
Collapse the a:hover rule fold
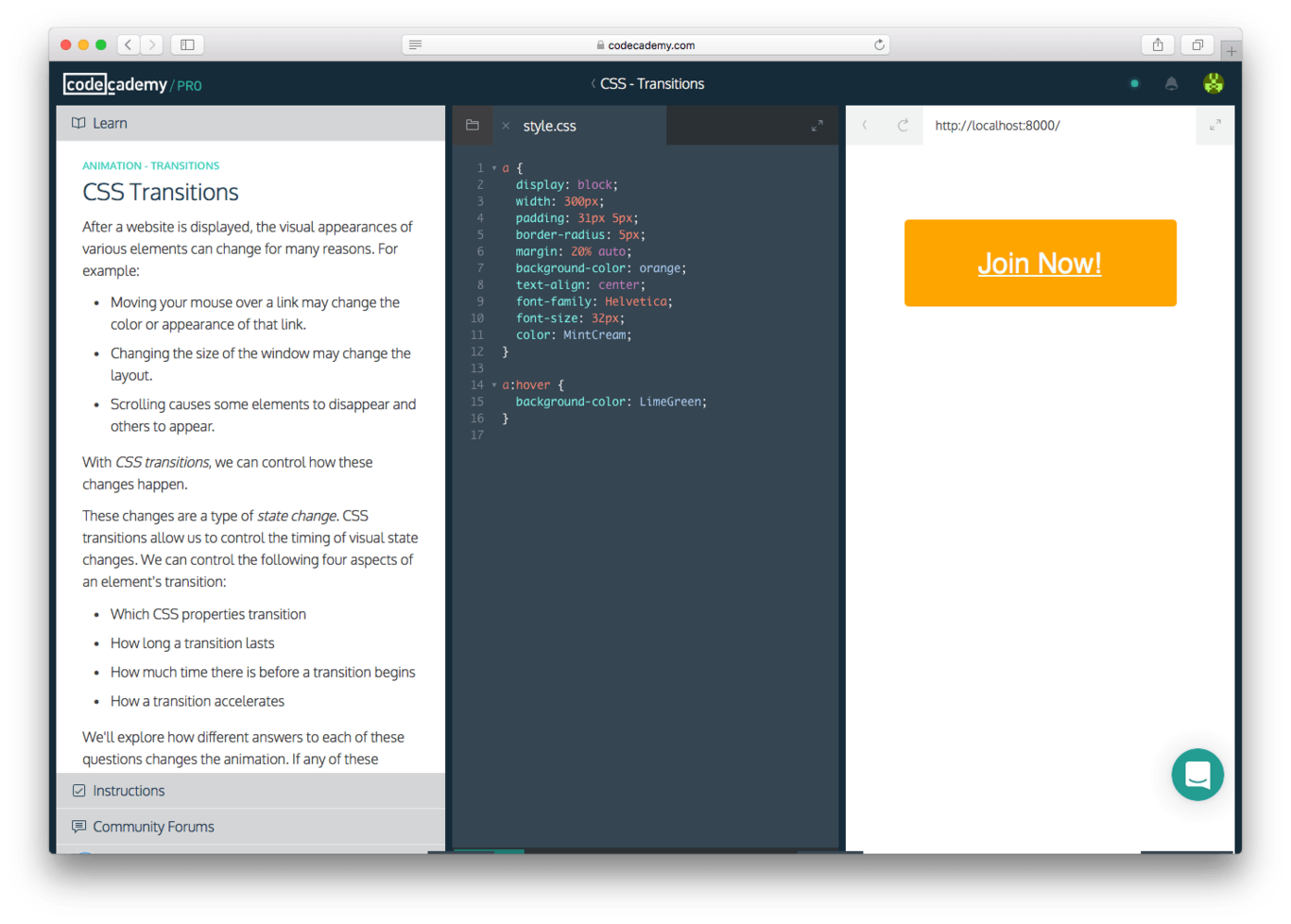pyautogui.click(x=492, y=385)
